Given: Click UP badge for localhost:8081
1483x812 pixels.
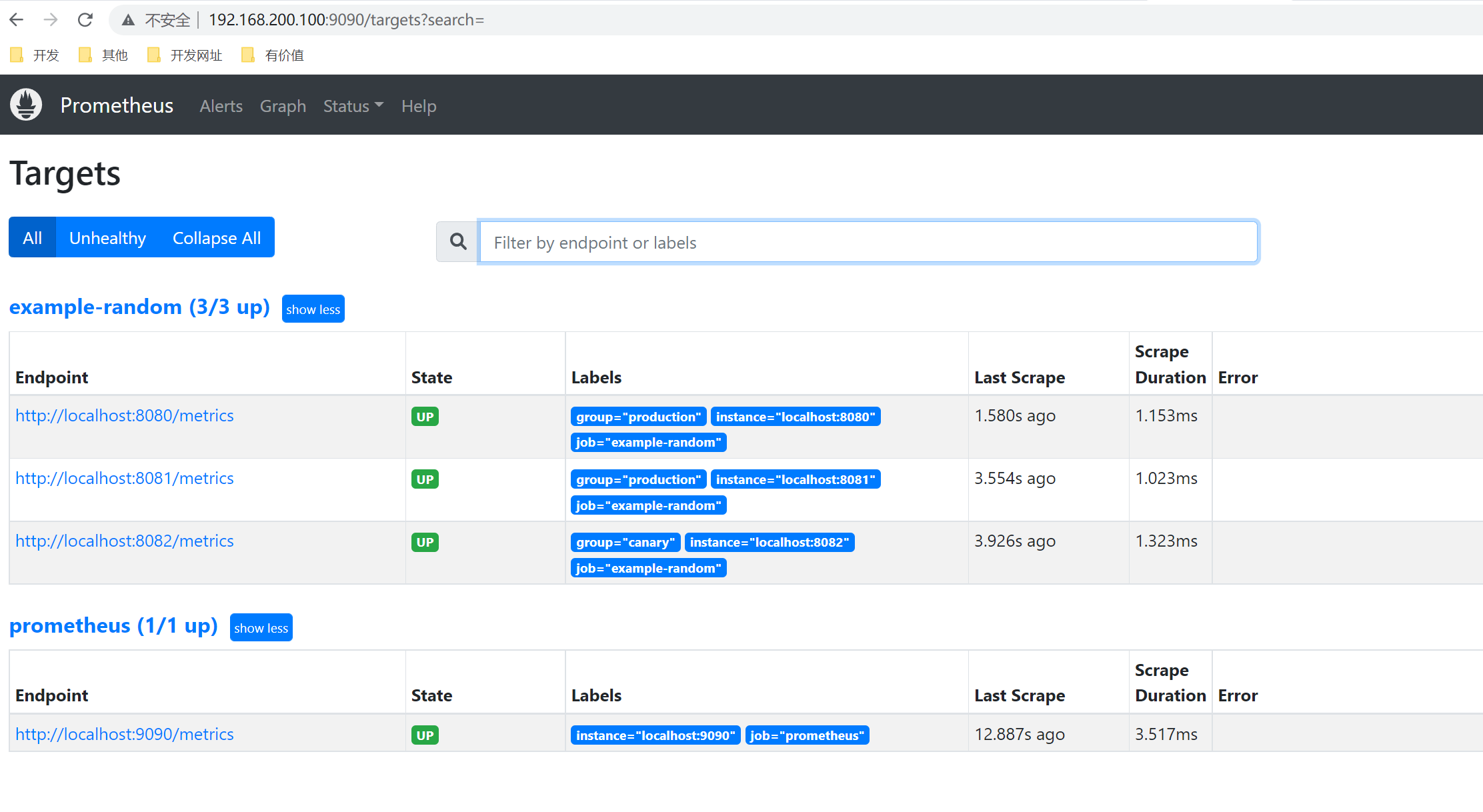Looking at the screenshot, I should point(425,479).
